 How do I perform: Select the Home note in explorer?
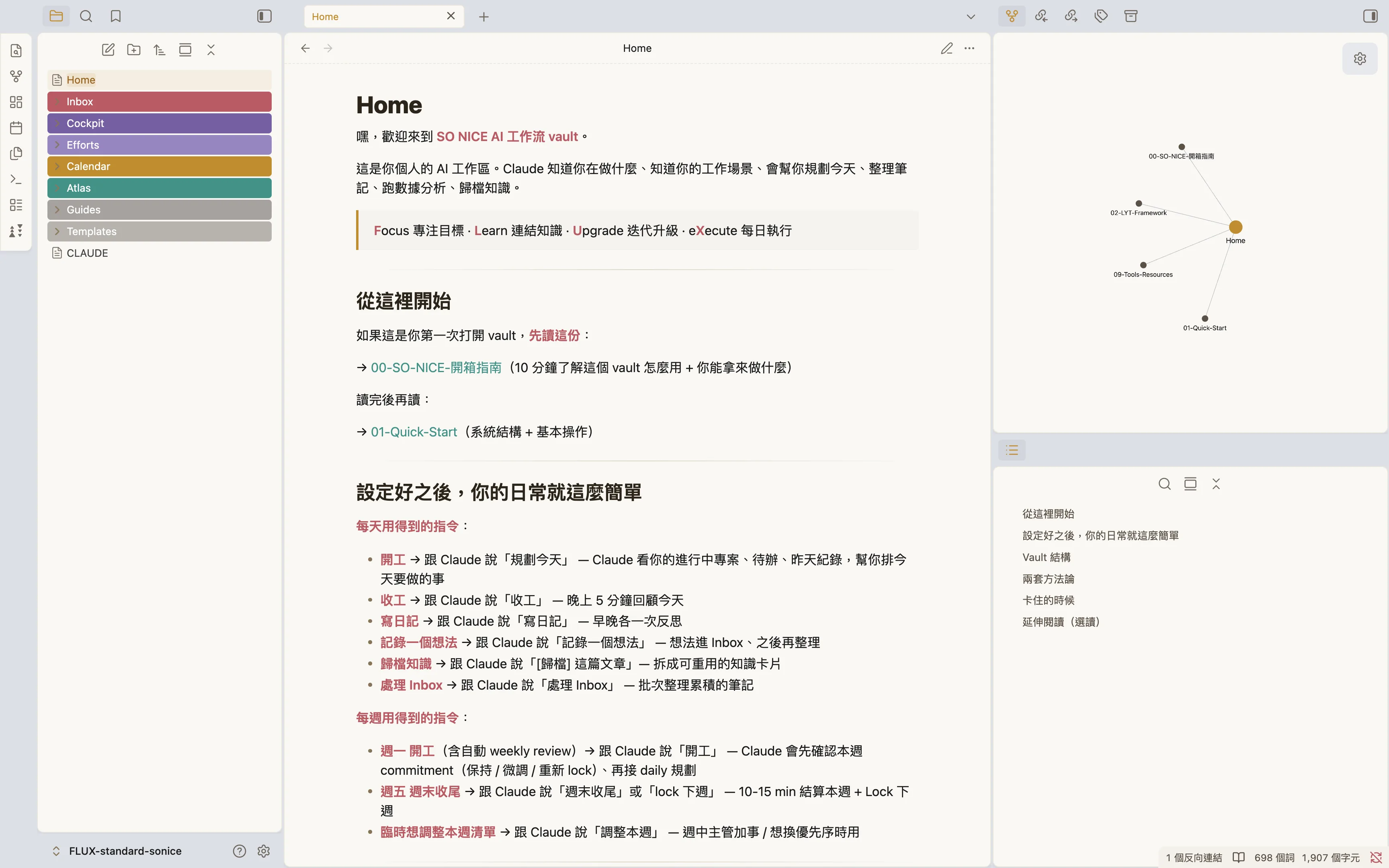[x=160, y=80]
